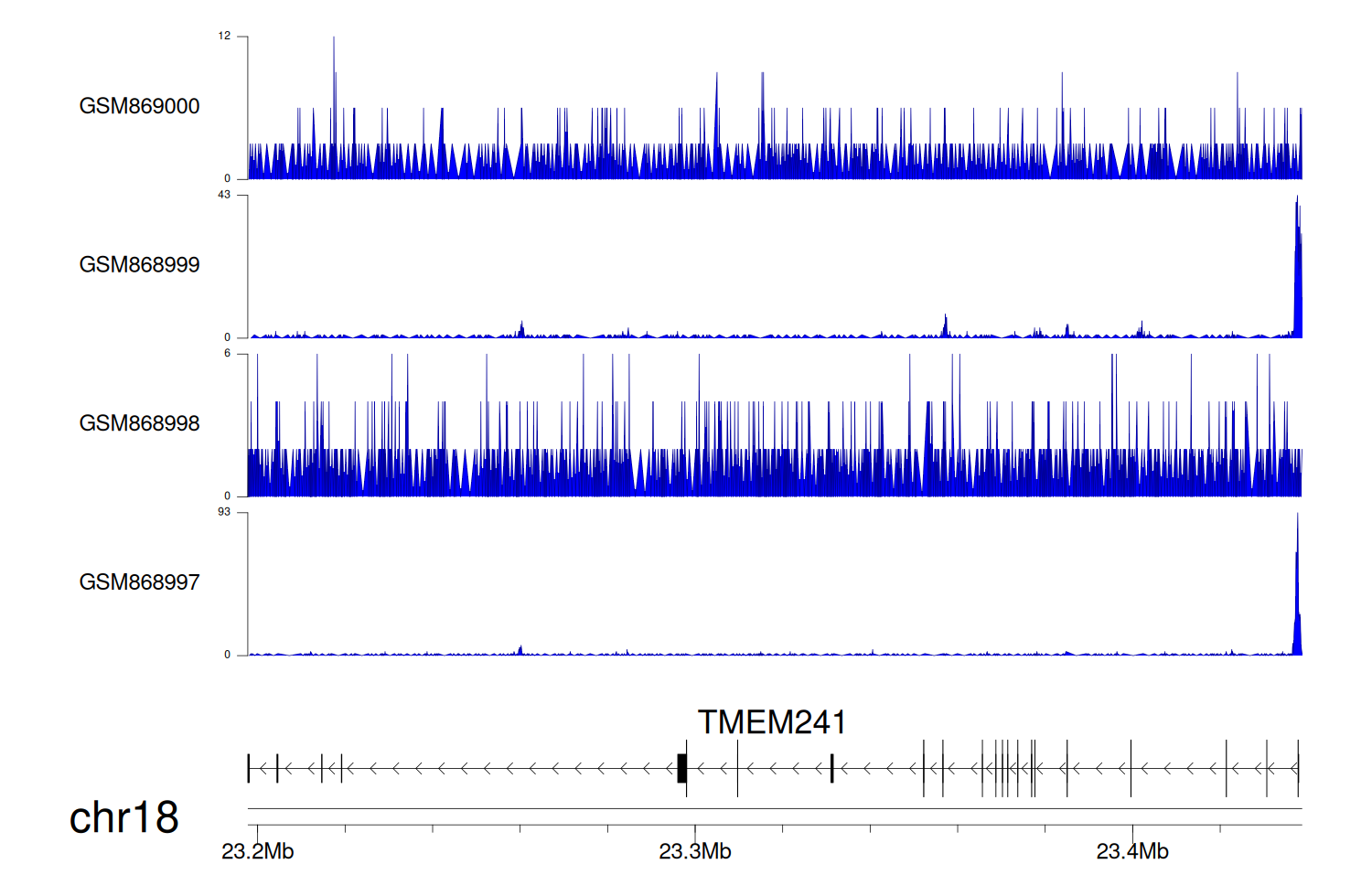Screen dimensions: 1372x896
Task: Click the chr18 chromosome label
Action: [123, 817]
